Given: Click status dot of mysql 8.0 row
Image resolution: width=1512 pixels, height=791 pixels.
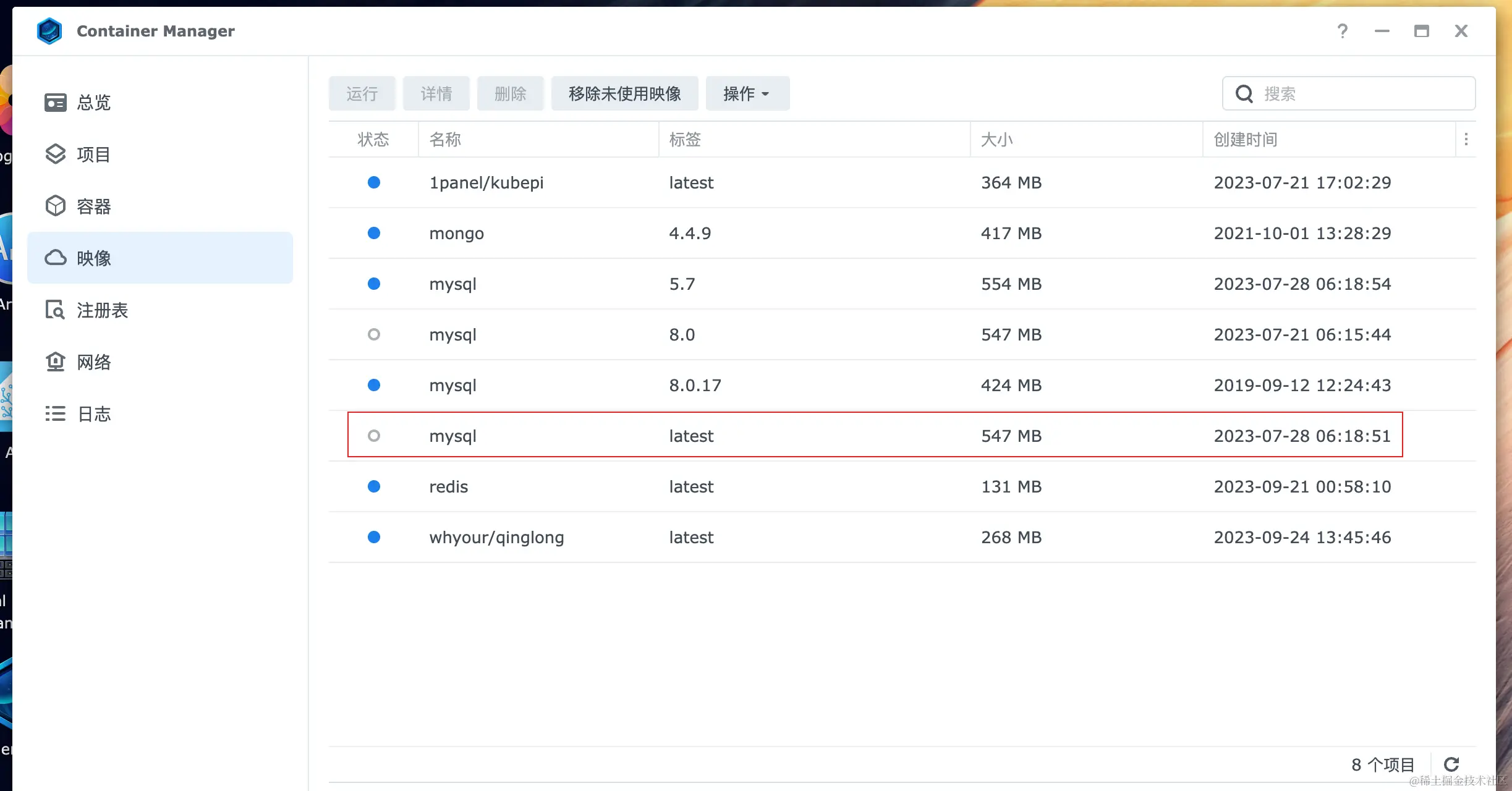Looking at the screenshot, I should 373,334.
